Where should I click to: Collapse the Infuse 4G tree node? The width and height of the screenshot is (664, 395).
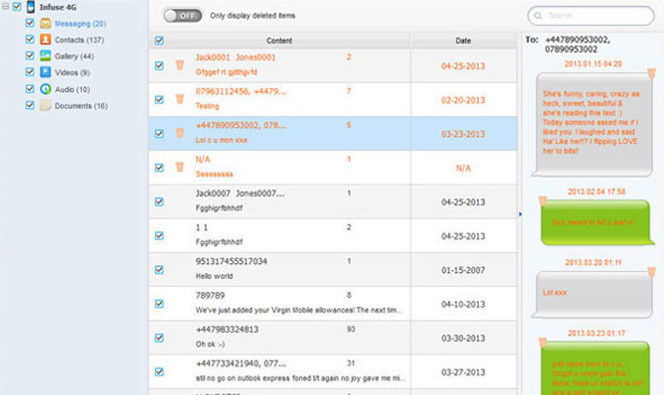(x=6, y=7)
